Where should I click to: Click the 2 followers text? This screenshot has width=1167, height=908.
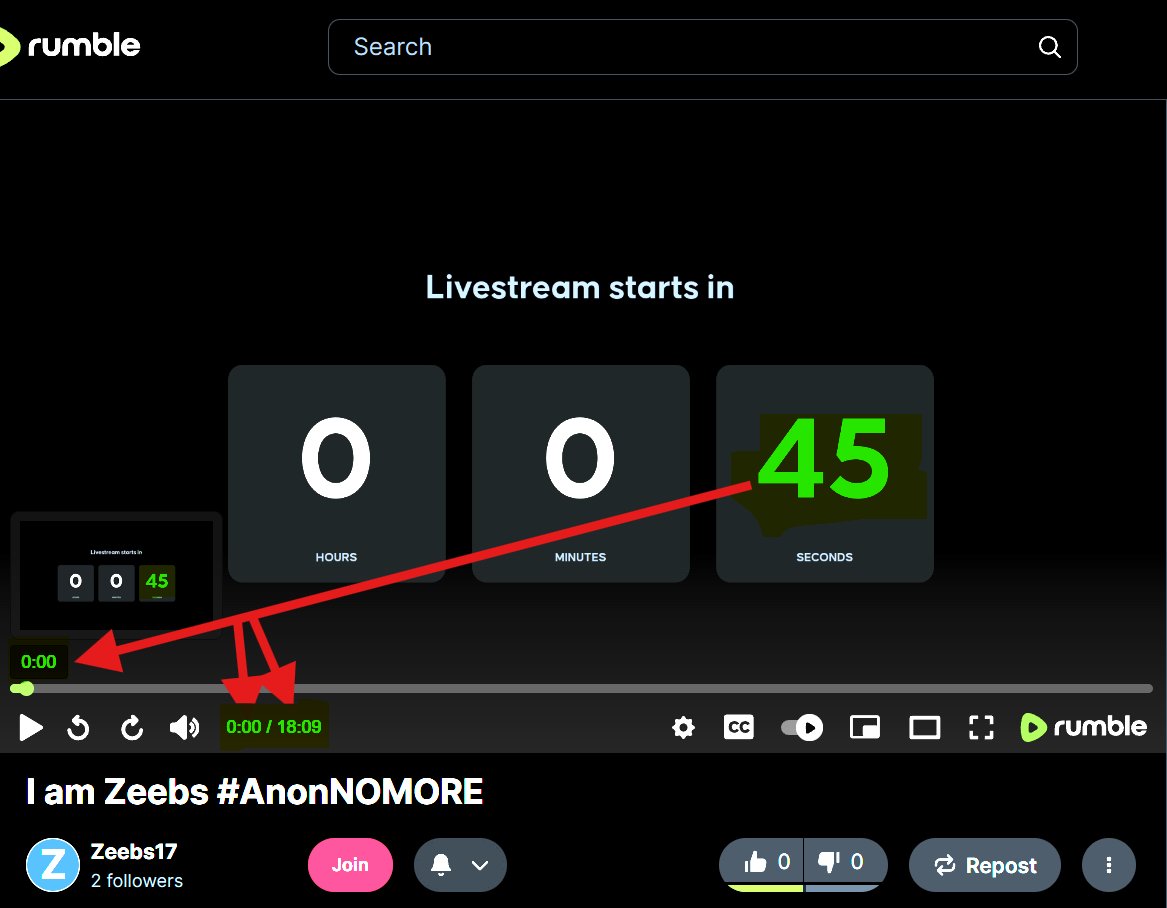[x=137, y=880]
